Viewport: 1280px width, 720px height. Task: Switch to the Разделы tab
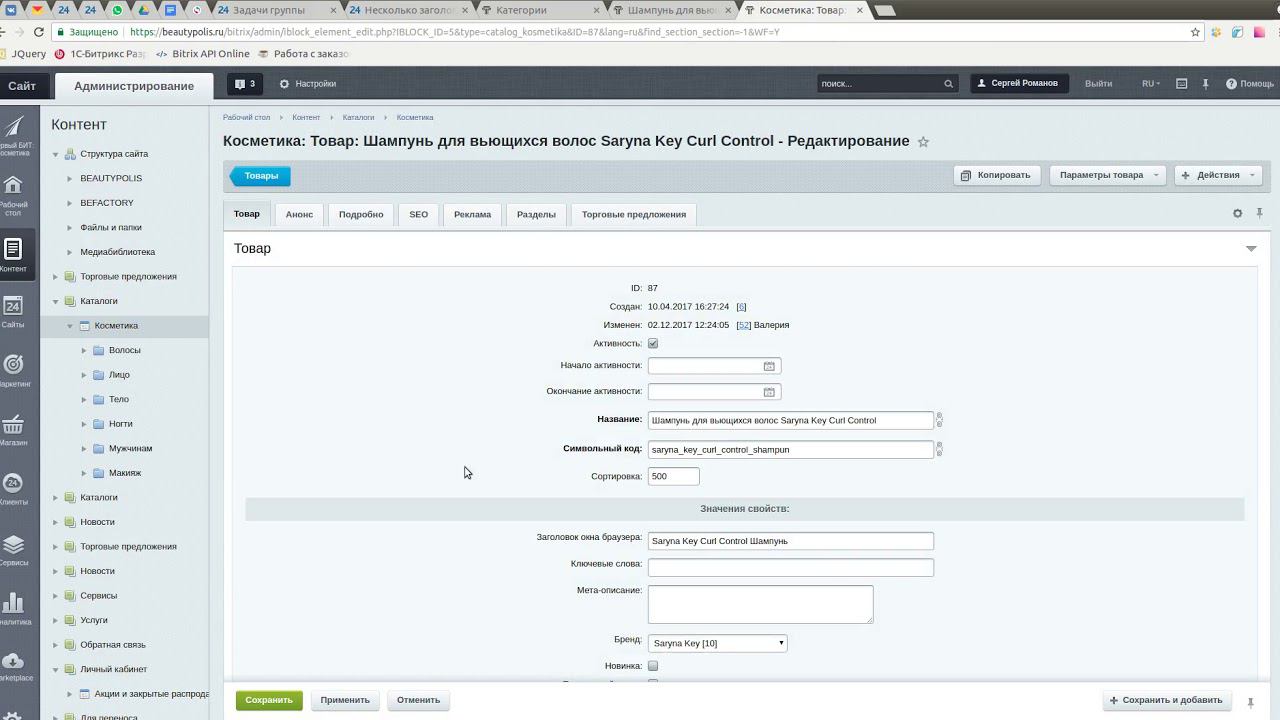[536, 214]
